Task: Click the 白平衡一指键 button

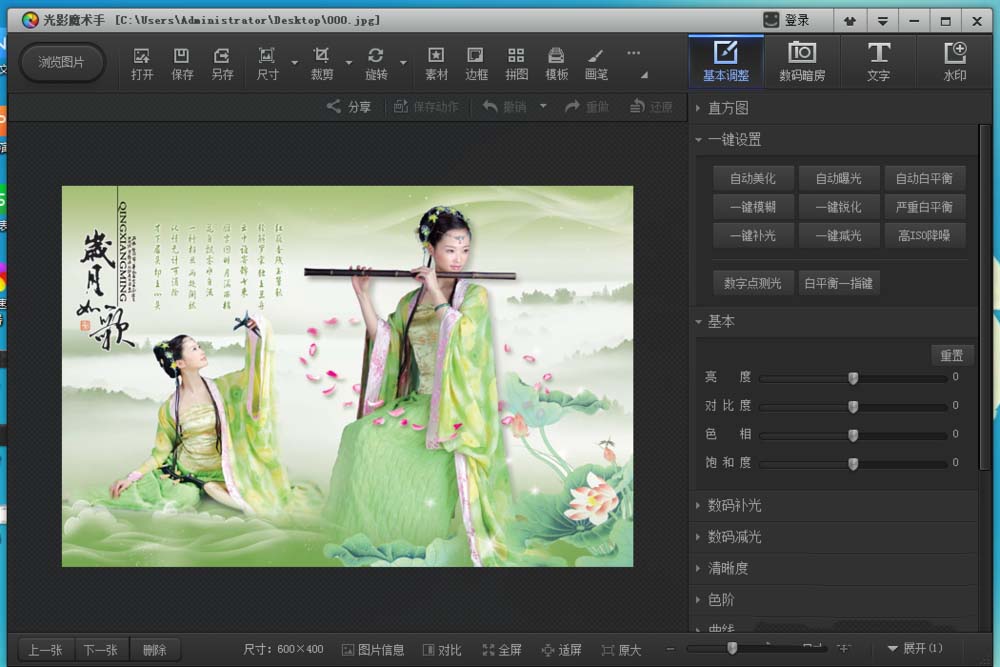Action: pos(839,283)
